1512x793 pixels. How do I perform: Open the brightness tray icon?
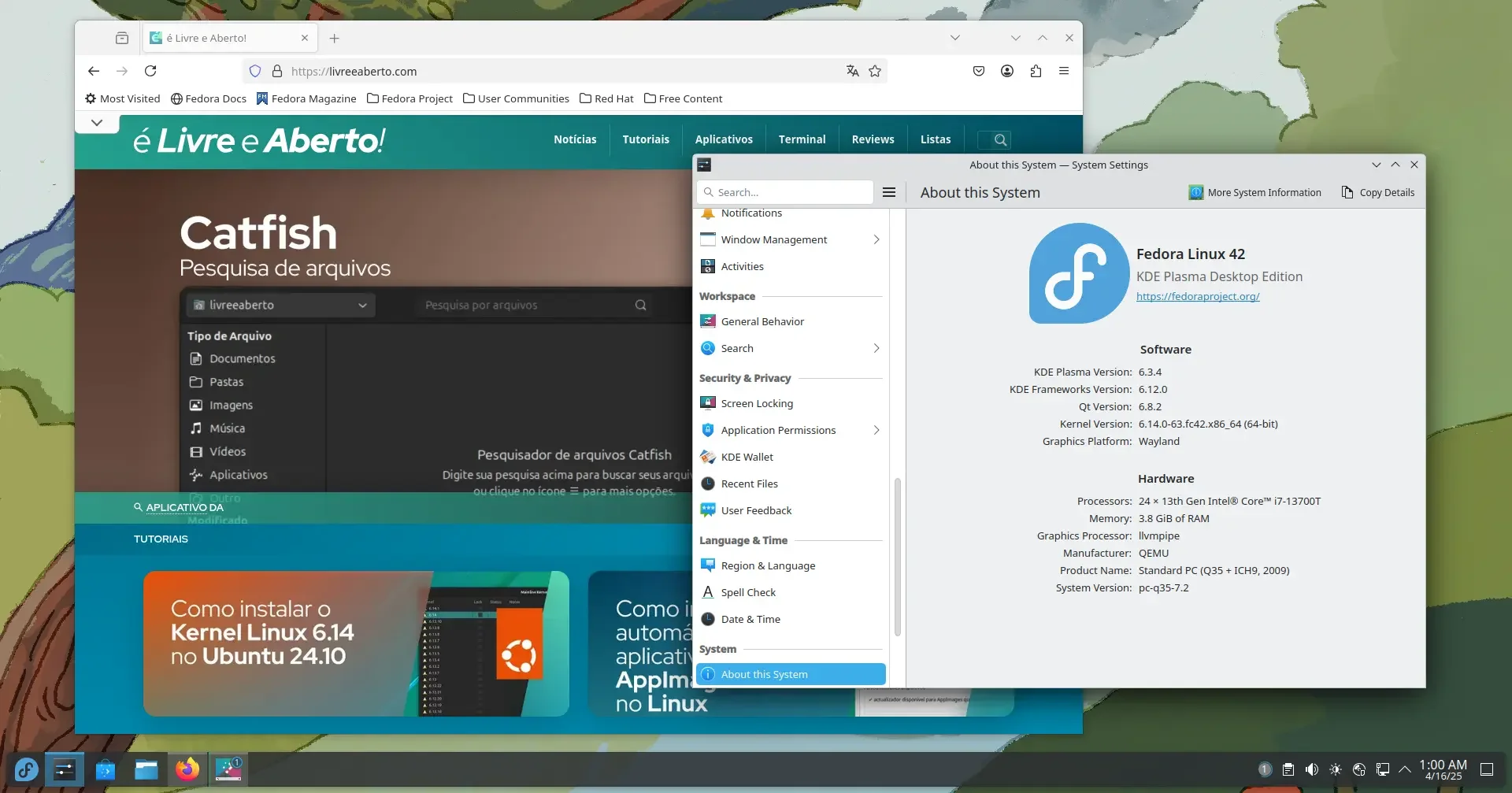[1336, 769]
